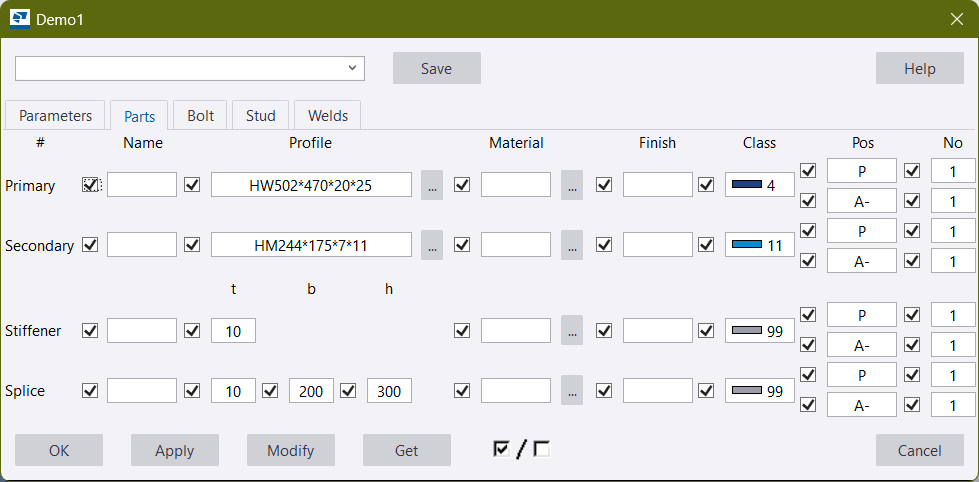Image resolution: width=979 pixels, height=482 pixels.
Task: Toggle Splice b width checkbox
Action: tap(270, 390)
